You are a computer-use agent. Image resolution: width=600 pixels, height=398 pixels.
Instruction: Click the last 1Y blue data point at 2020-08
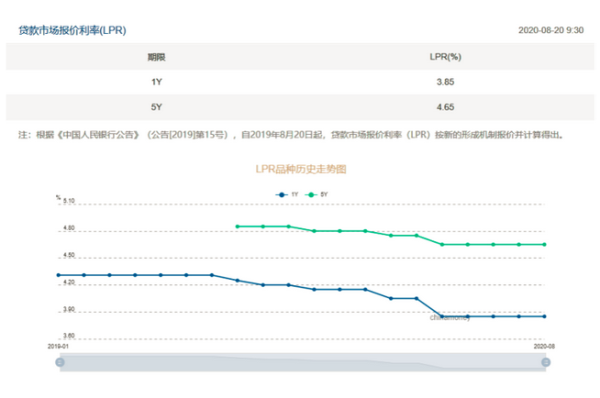pos(545,316)
